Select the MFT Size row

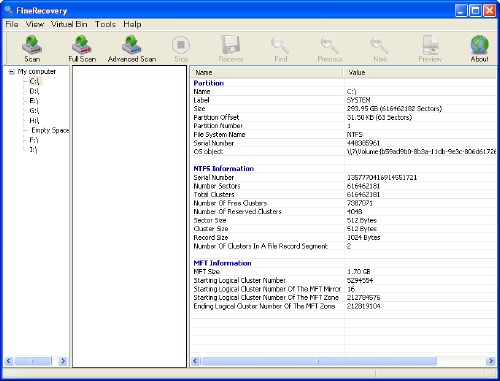pyautogui.click(x=343, y=272)
